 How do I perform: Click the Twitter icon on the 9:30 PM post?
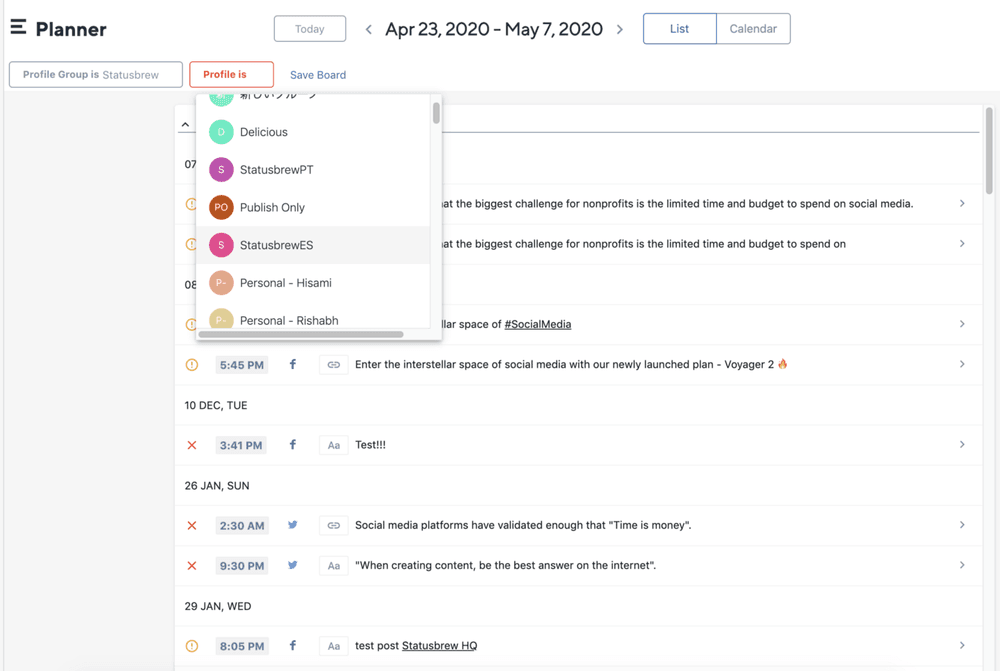(293, 565)
